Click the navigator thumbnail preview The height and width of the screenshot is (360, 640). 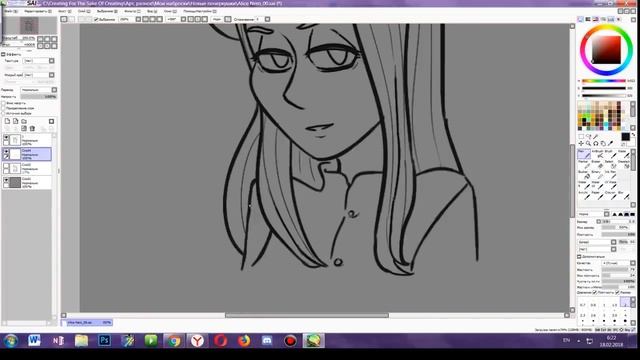pos(29,26)
